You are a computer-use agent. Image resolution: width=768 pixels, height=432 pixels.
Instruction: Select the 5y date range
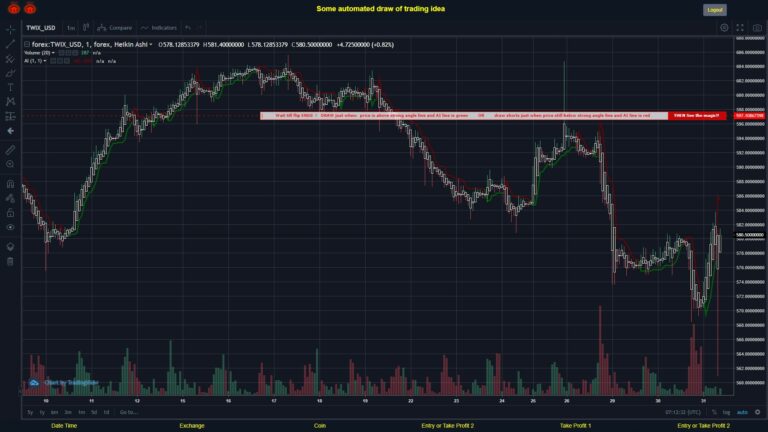point(30,412)
